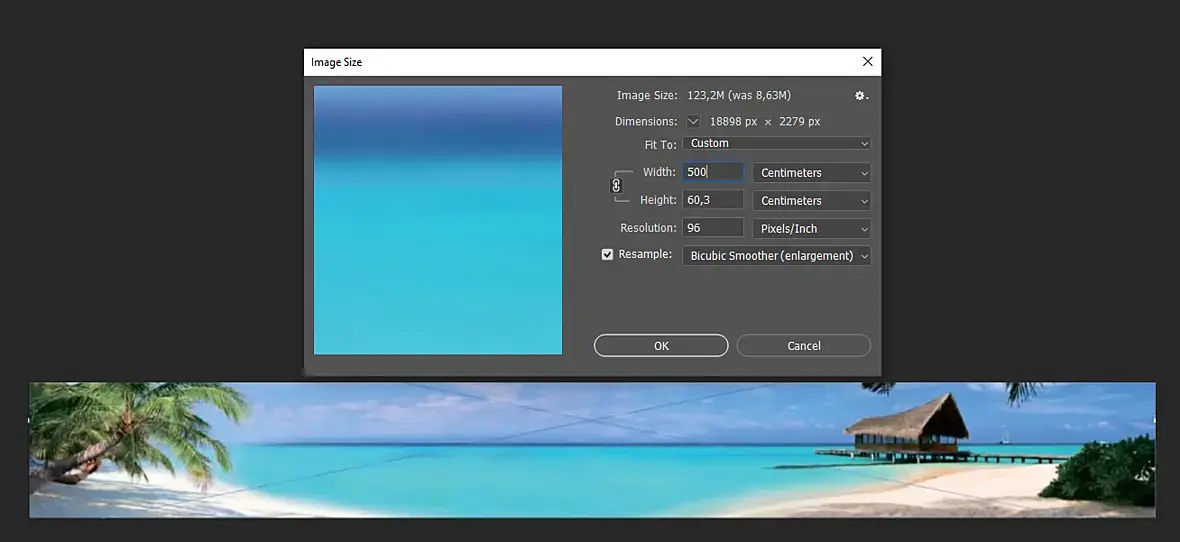Image resolution: width=1180 pixels, height=542 pixels.
Task: Open the Pixels/Inch resolution unit dropdown
Action: 812,228
